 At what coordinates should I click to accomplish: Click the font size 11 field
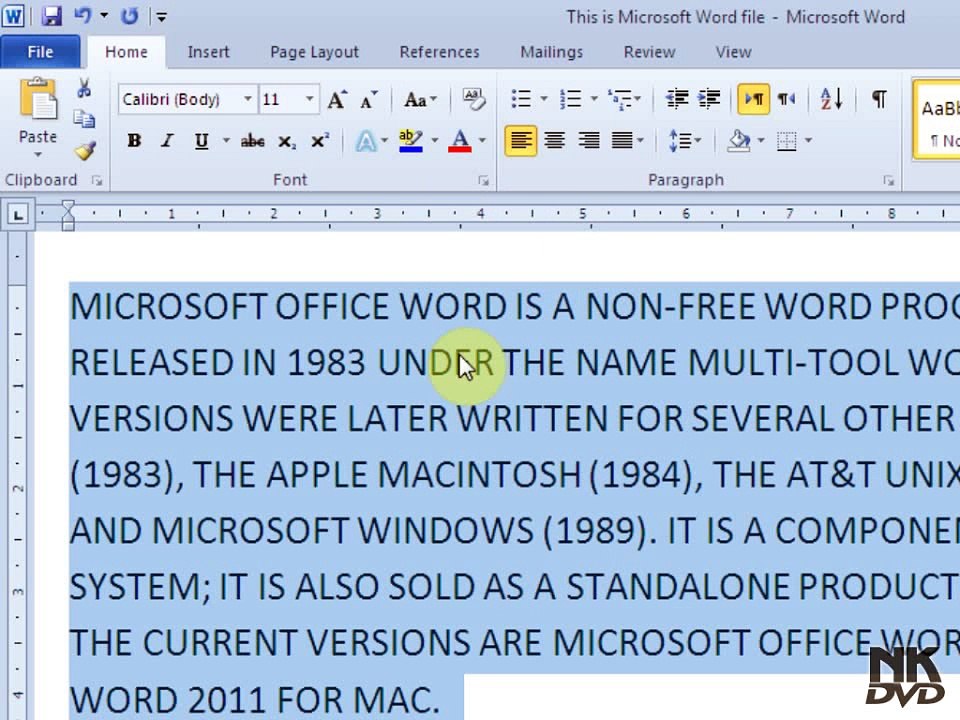[x=281, y=99]
